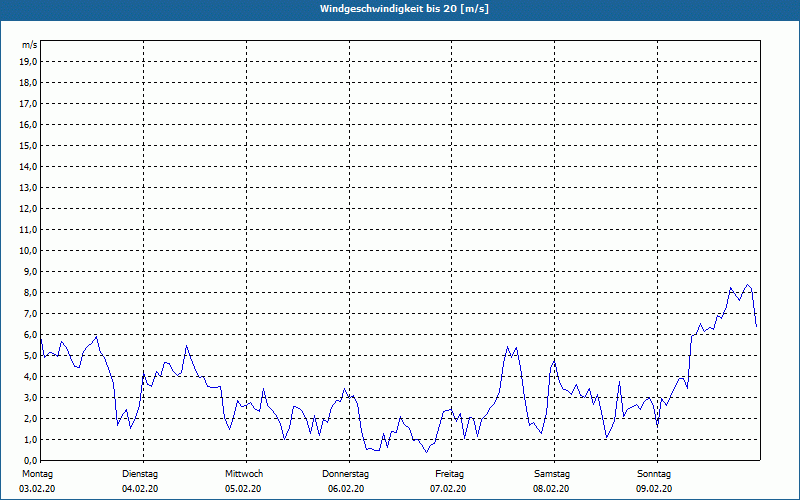Select the '15,0' y-axis value

tap(28, 145)
